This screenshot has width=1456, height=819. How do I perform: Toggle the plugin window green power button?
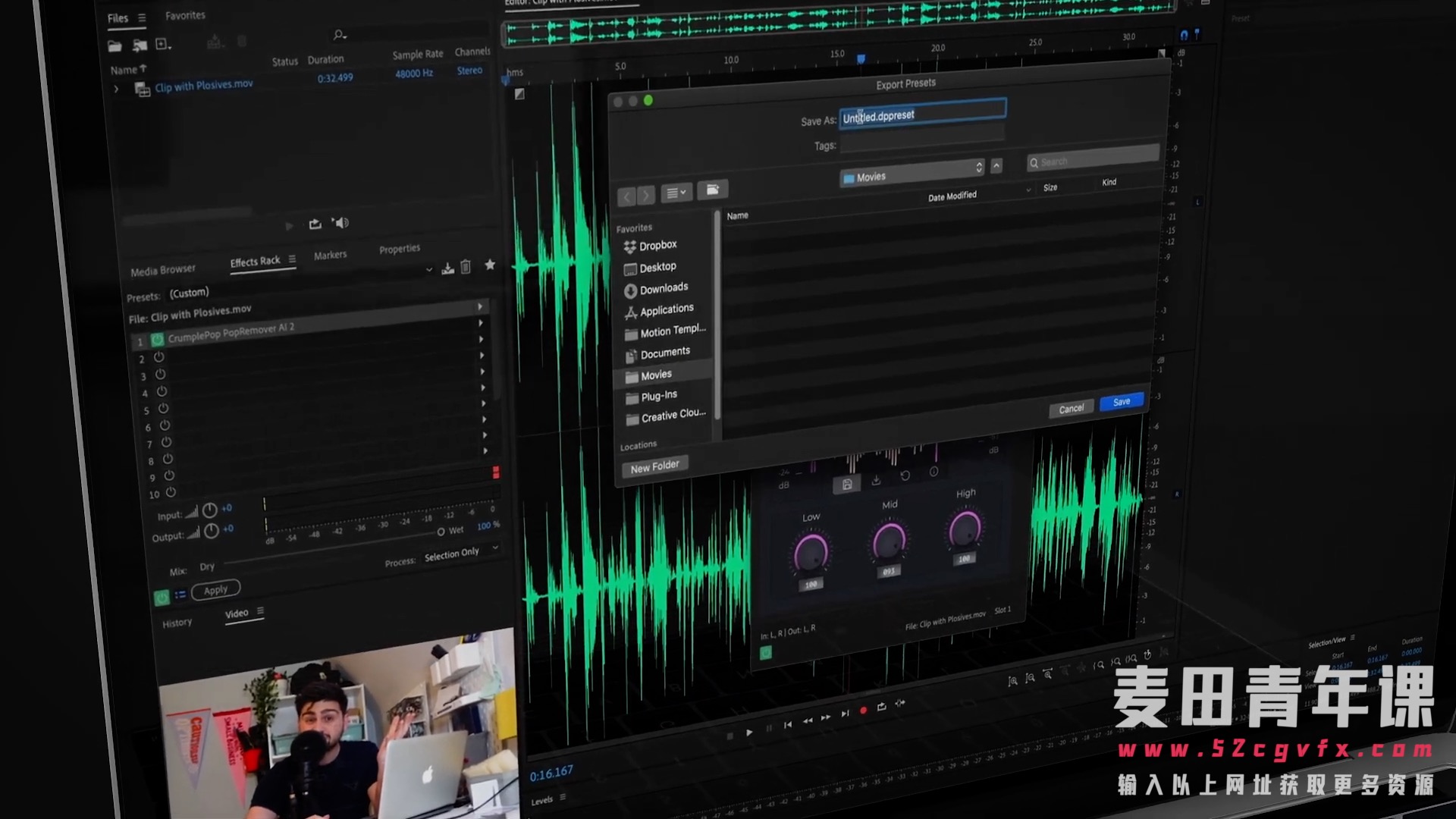click(766, 652)
